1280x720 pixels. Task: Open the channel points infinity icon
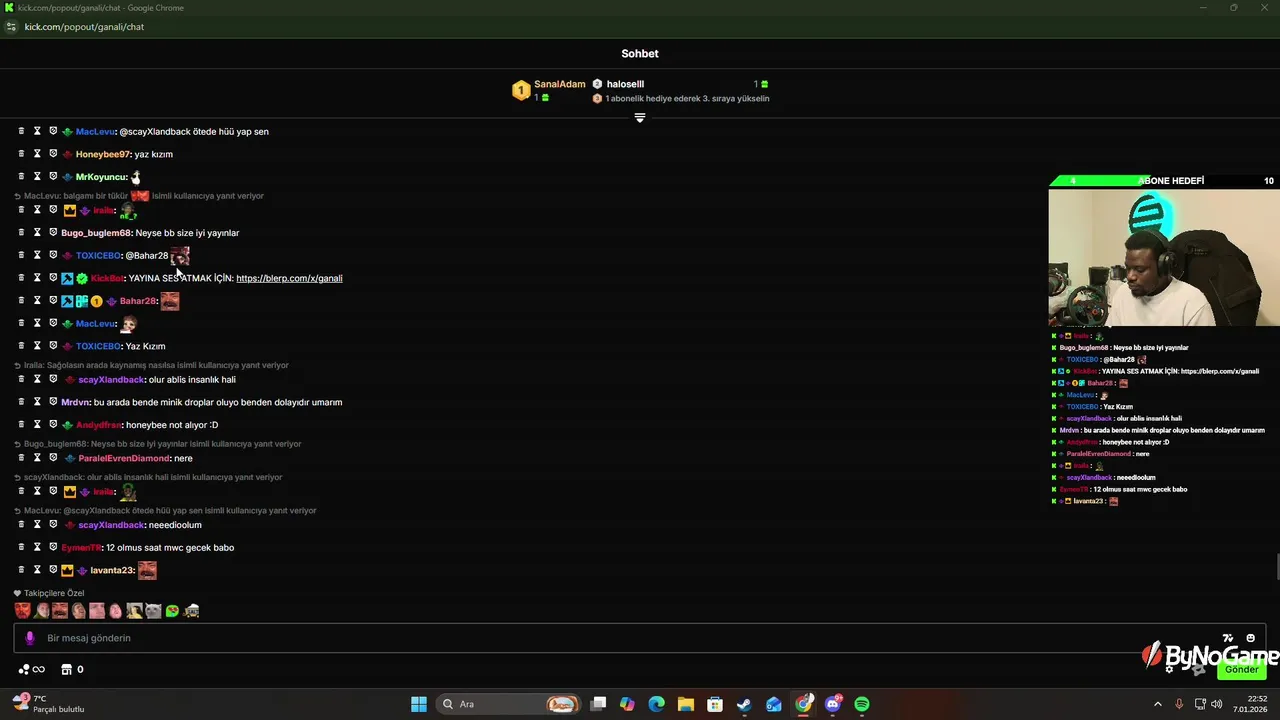(31, 669)
